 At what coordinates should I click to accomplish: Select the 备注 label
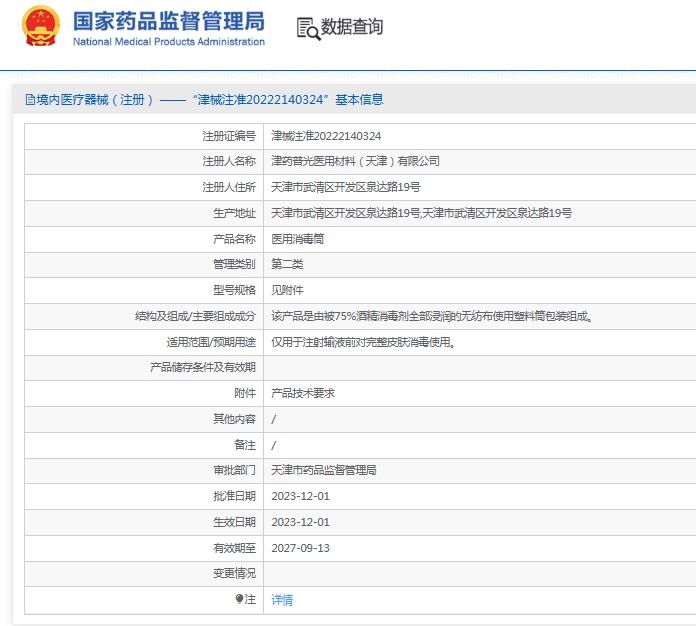click(x=245, y=444)
